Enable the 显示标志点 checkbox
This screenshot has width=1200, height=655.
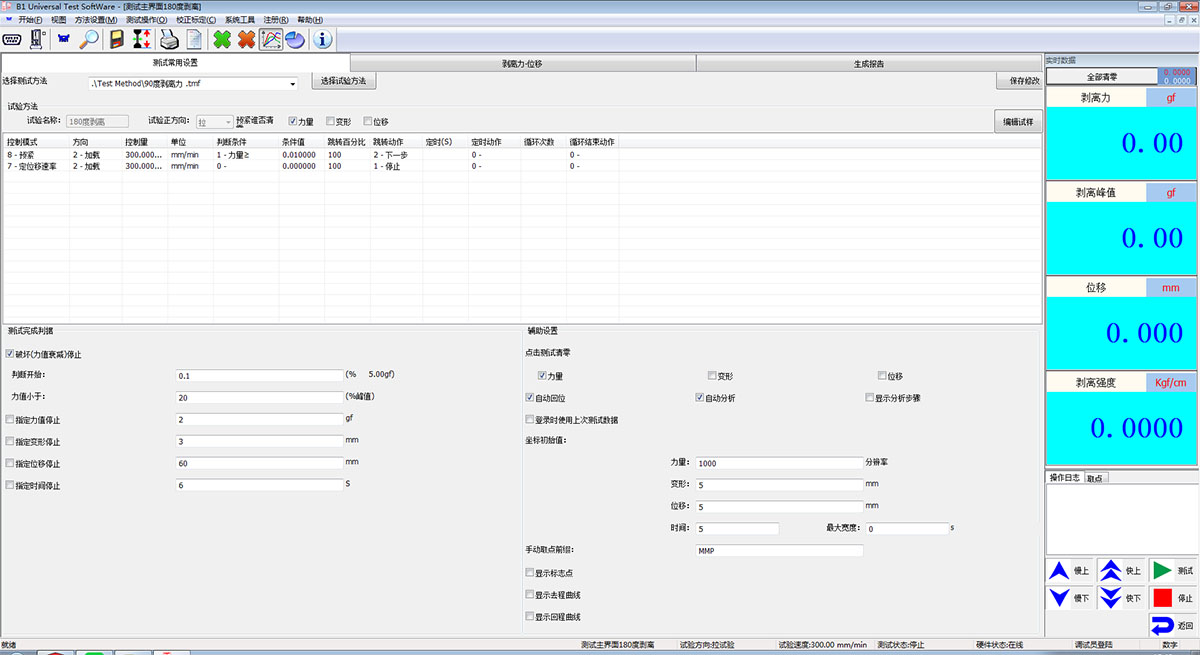click(x=530, y=573)
